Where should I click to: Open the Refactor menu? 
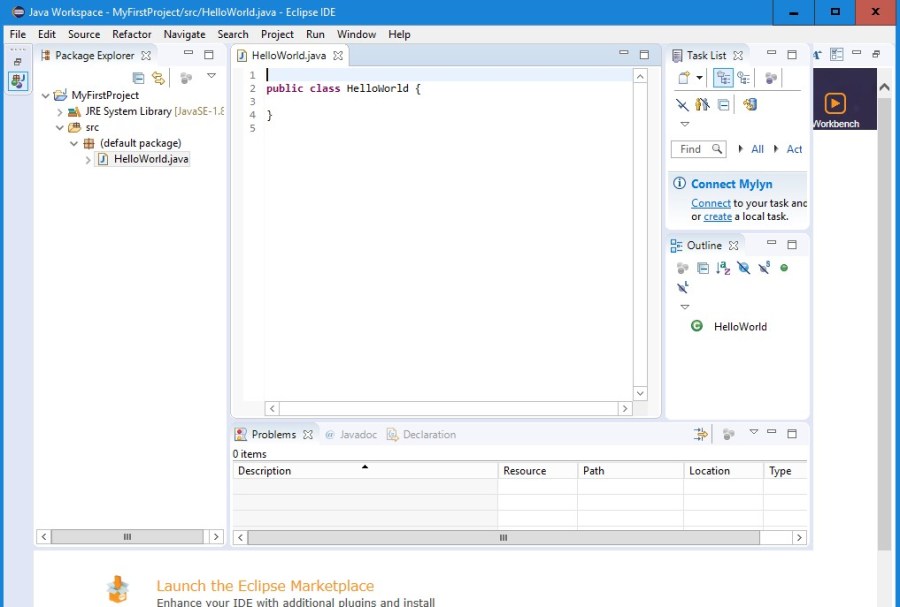(x=132, y=34)
